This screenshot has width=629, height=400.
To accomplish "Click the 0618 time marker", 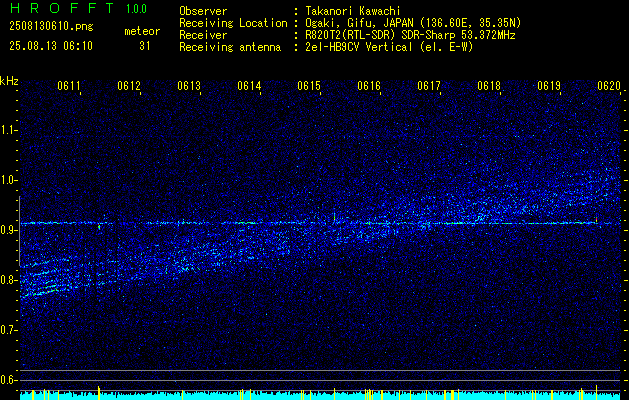I will (489, 86).
